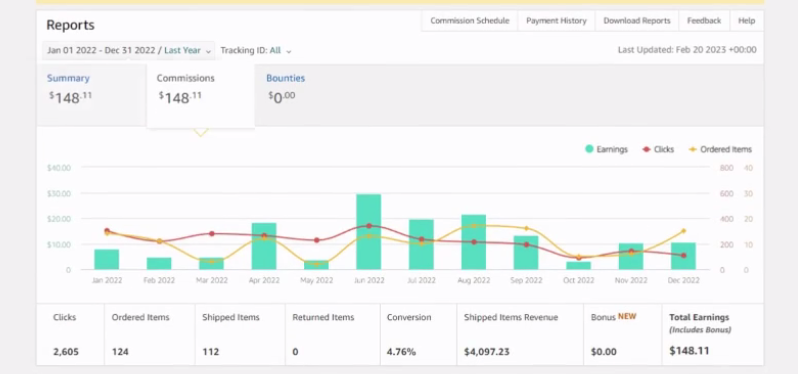Toggle the Ordered Items legend yellow marker
Viewport: 798px width, 374px height.
[x=693, y=150]
